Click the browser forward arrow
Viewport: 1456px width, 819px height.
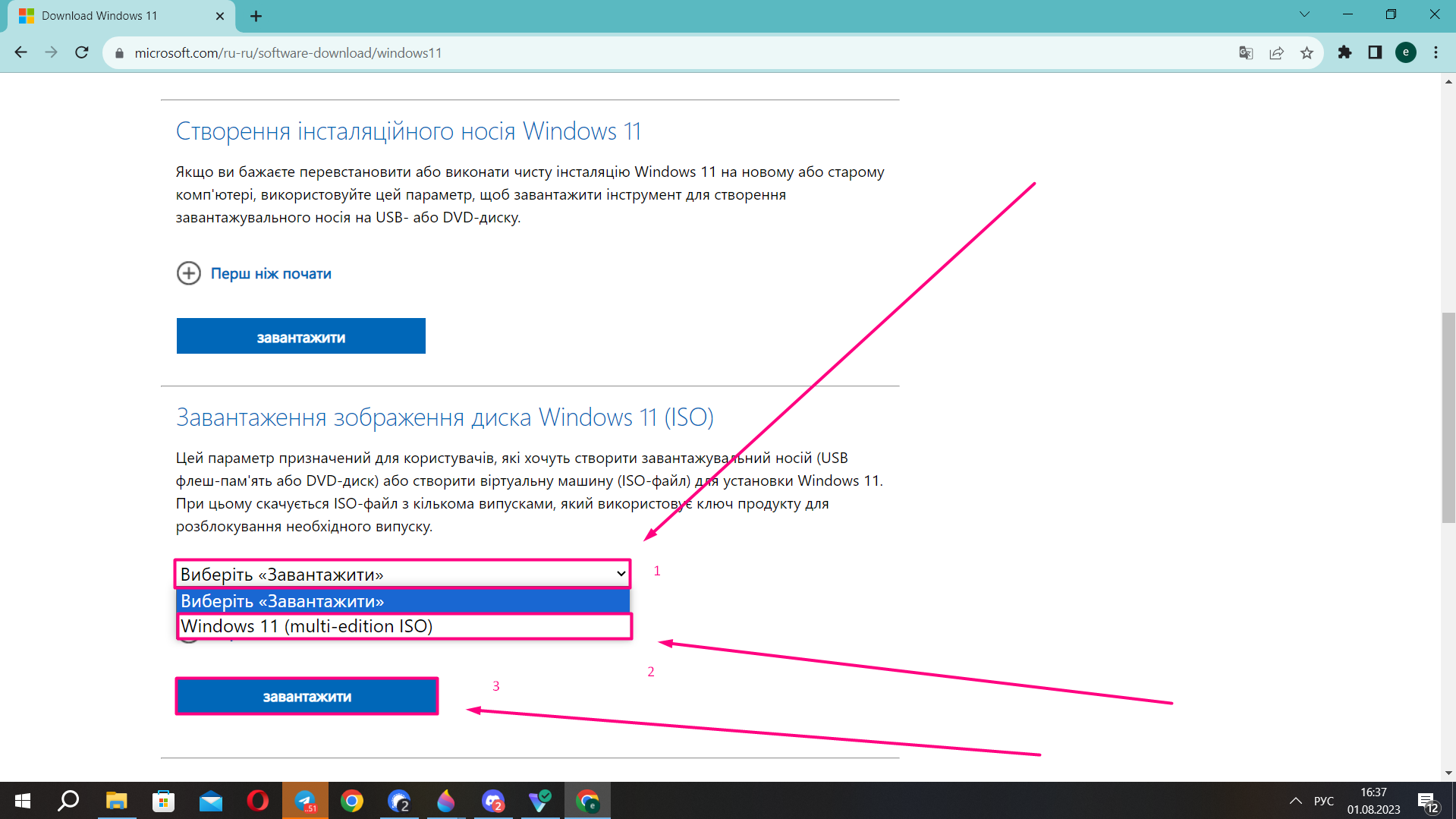point(51,52)
